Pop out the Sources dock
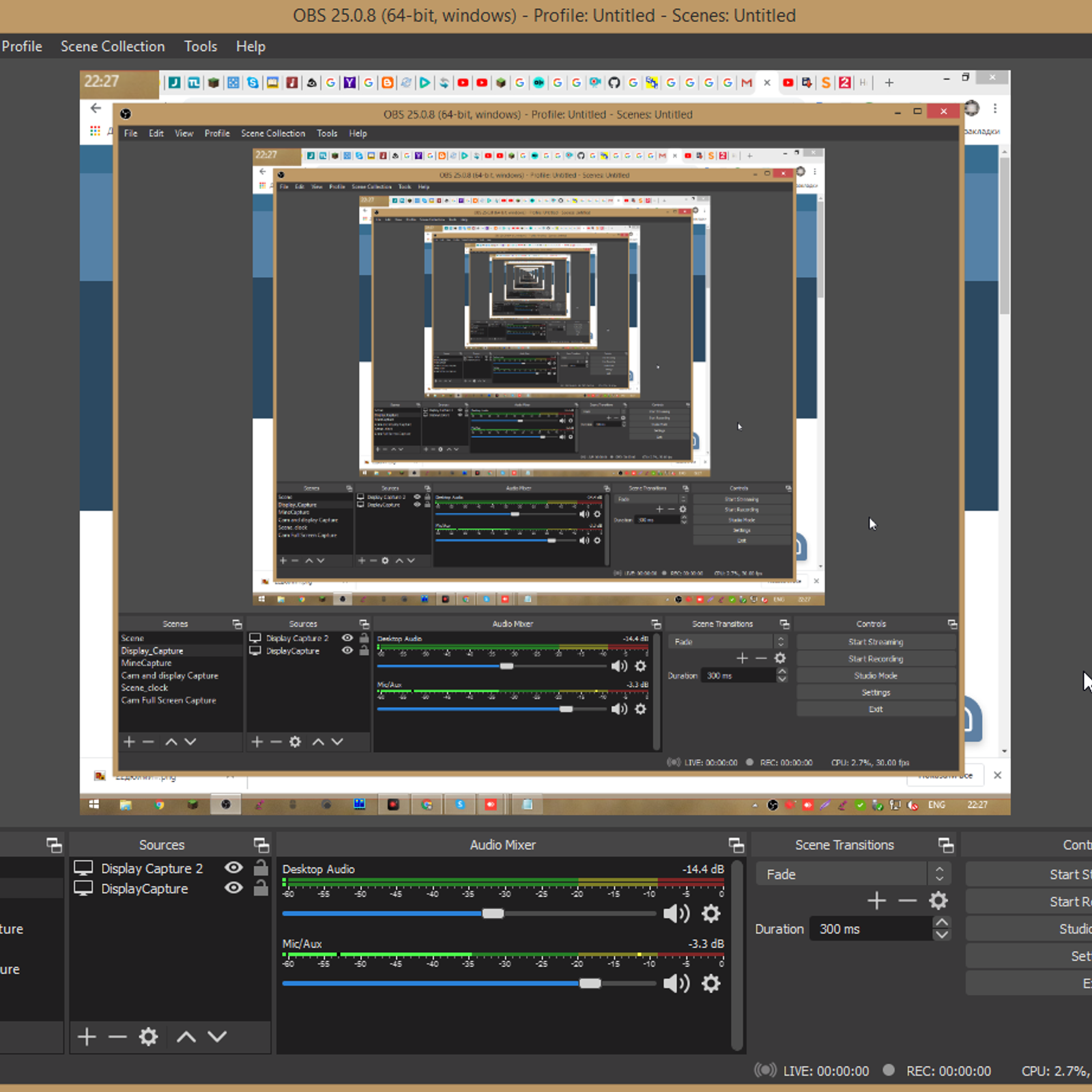This screenshot has width=1092, height=1092. pos(261,845)
